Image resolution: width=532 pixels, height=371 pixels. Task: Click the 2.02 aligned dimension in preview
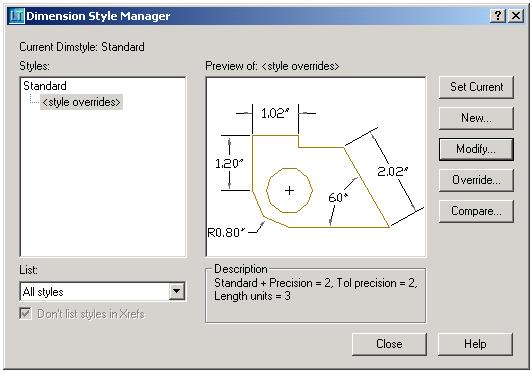coord(393,171)
